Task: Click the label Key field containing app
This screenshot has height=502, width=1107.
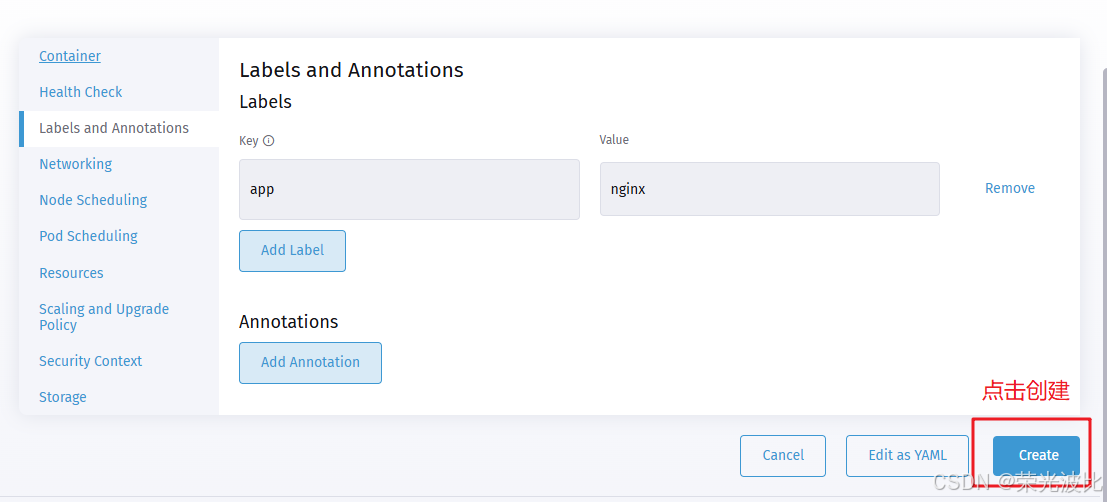Action: (409, 189)
